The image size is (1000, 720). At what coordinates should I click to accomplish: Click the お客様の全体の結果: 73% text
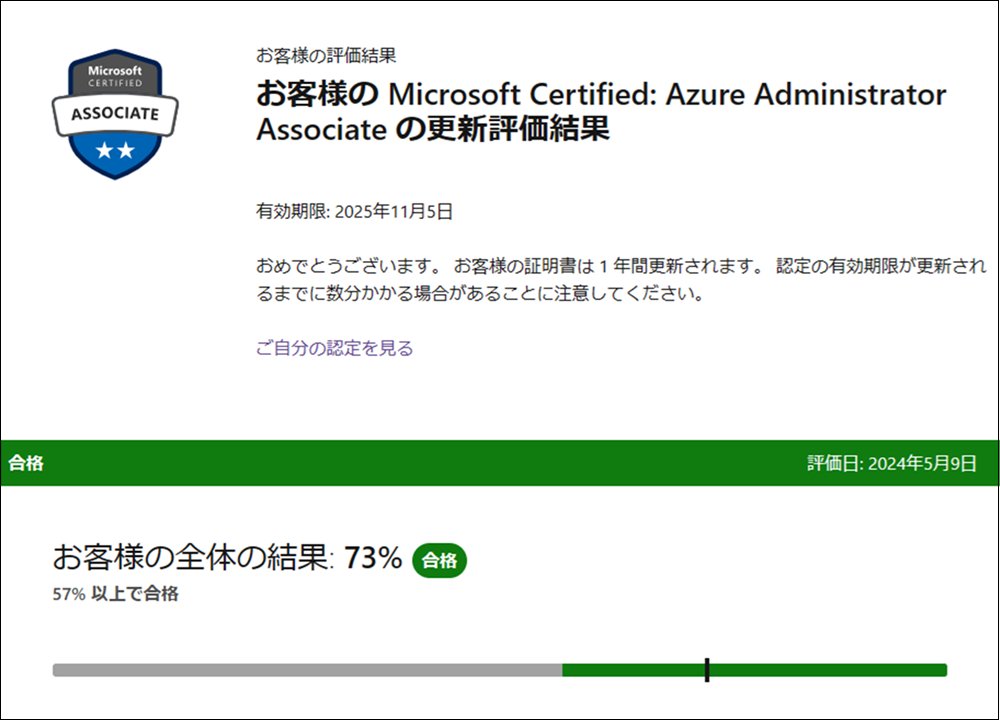pos(228,557)
